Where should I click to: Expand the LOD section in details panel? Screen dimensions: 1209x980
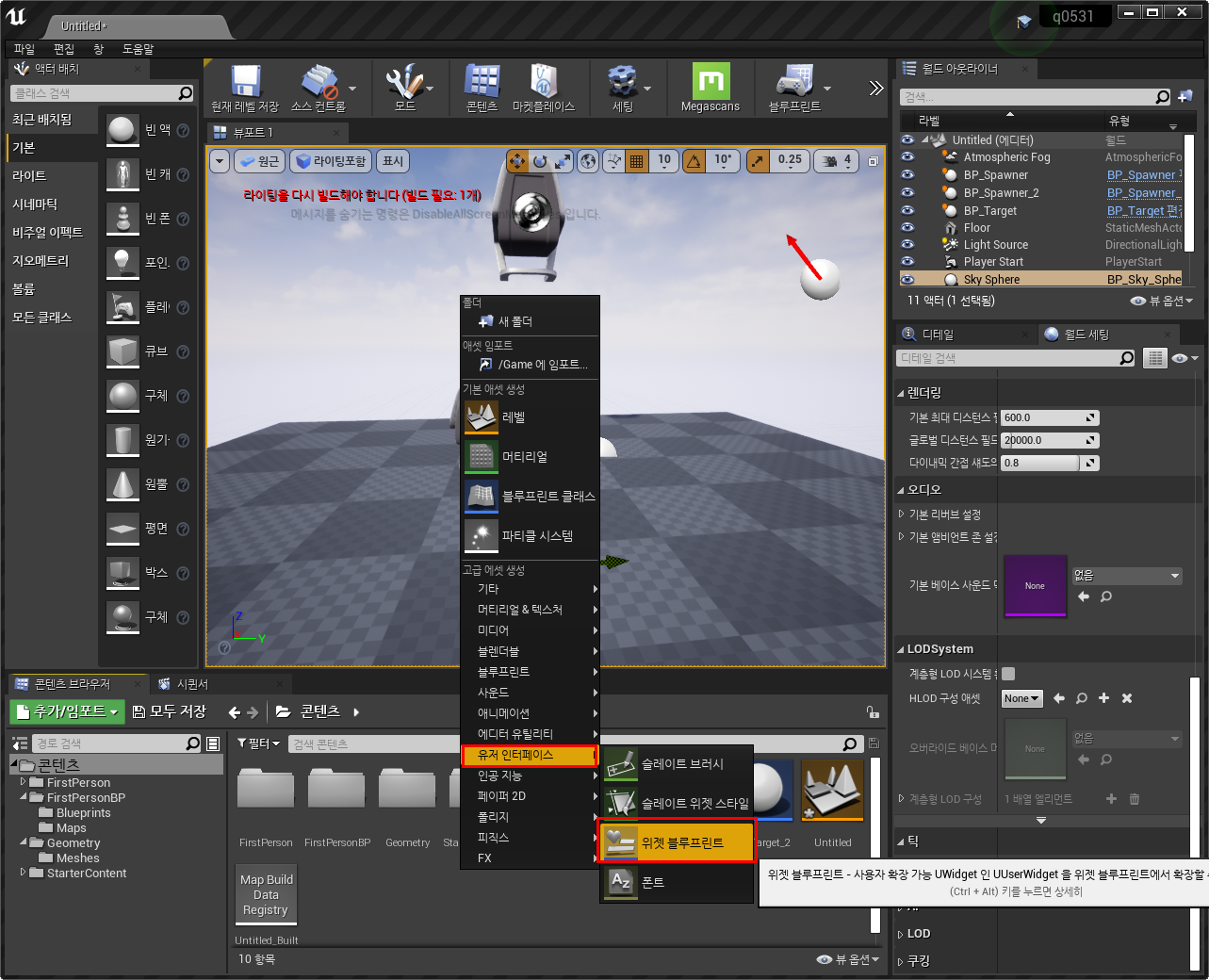pyautogui.click(x=900, y=934)
